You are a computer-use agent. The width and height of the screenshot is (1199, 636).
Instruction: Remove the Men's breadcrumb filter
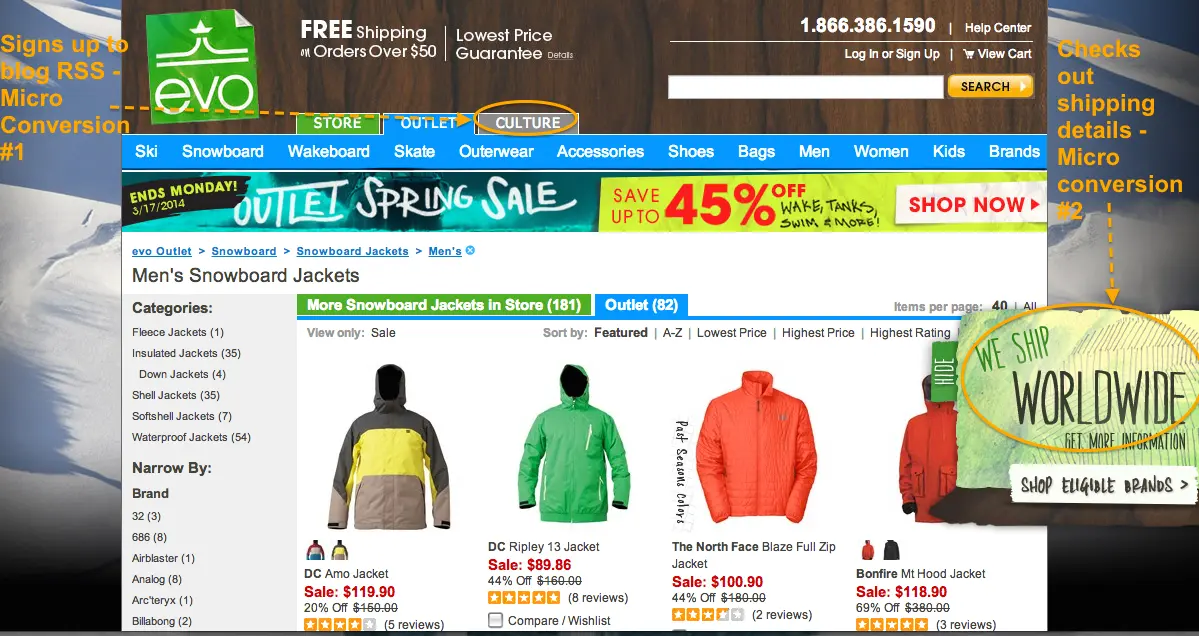coord(470,250)
